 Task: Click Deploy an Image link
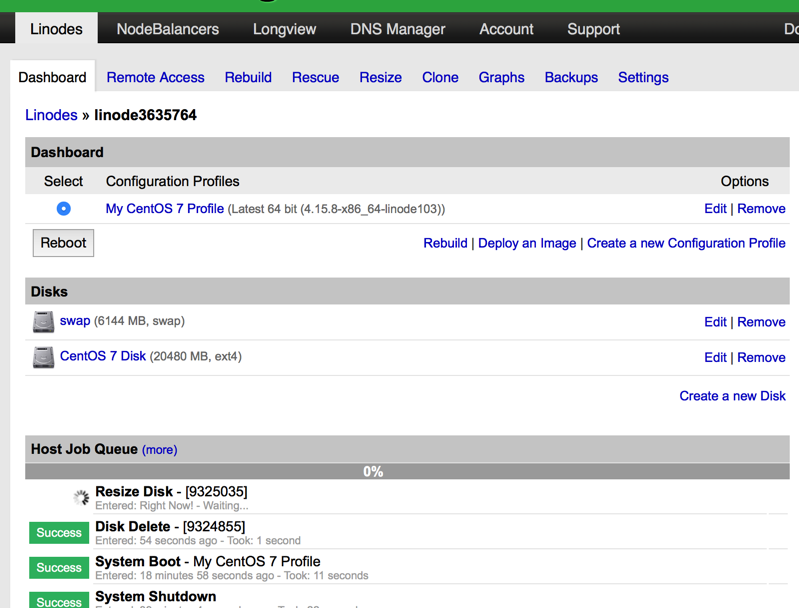point(527,243)
